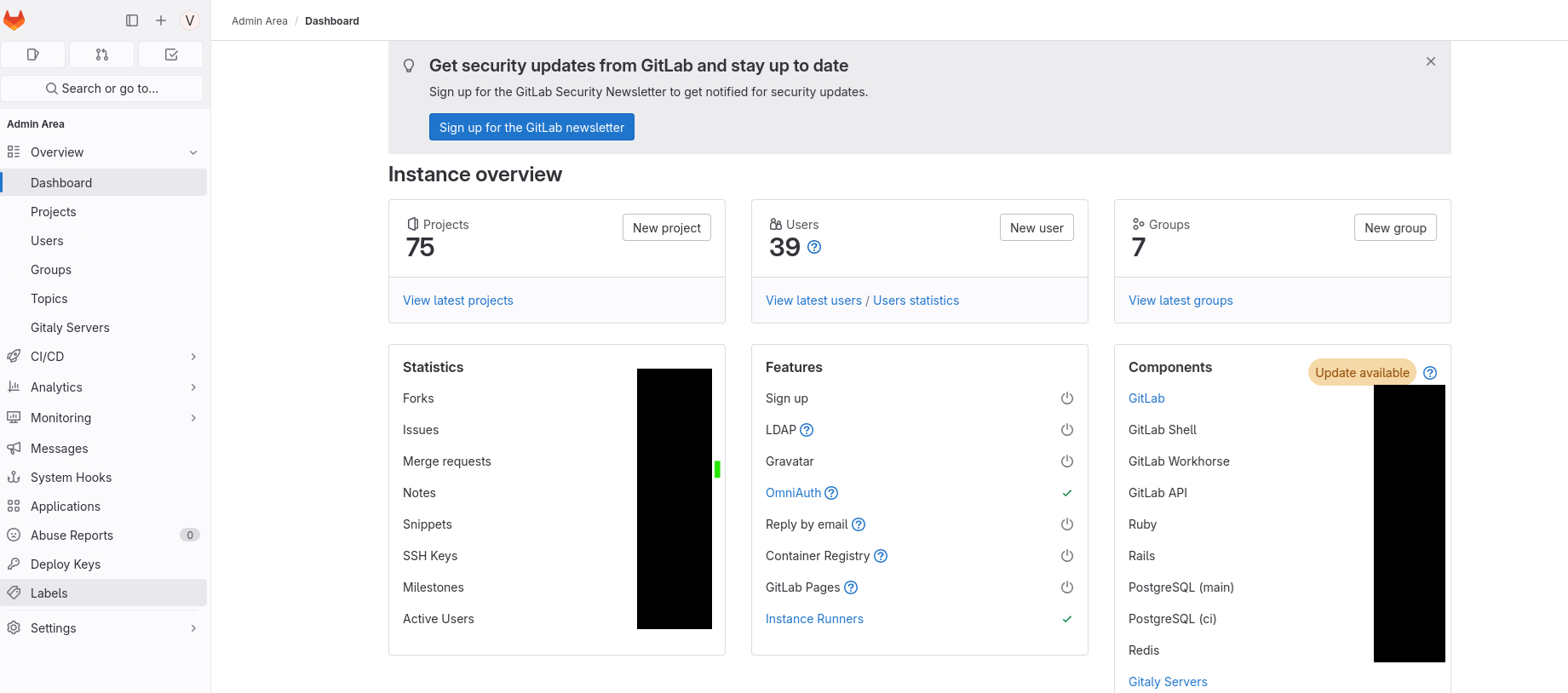The image size is (1568, 693).
Task: Open the Users statistics link
Action: 916,301
